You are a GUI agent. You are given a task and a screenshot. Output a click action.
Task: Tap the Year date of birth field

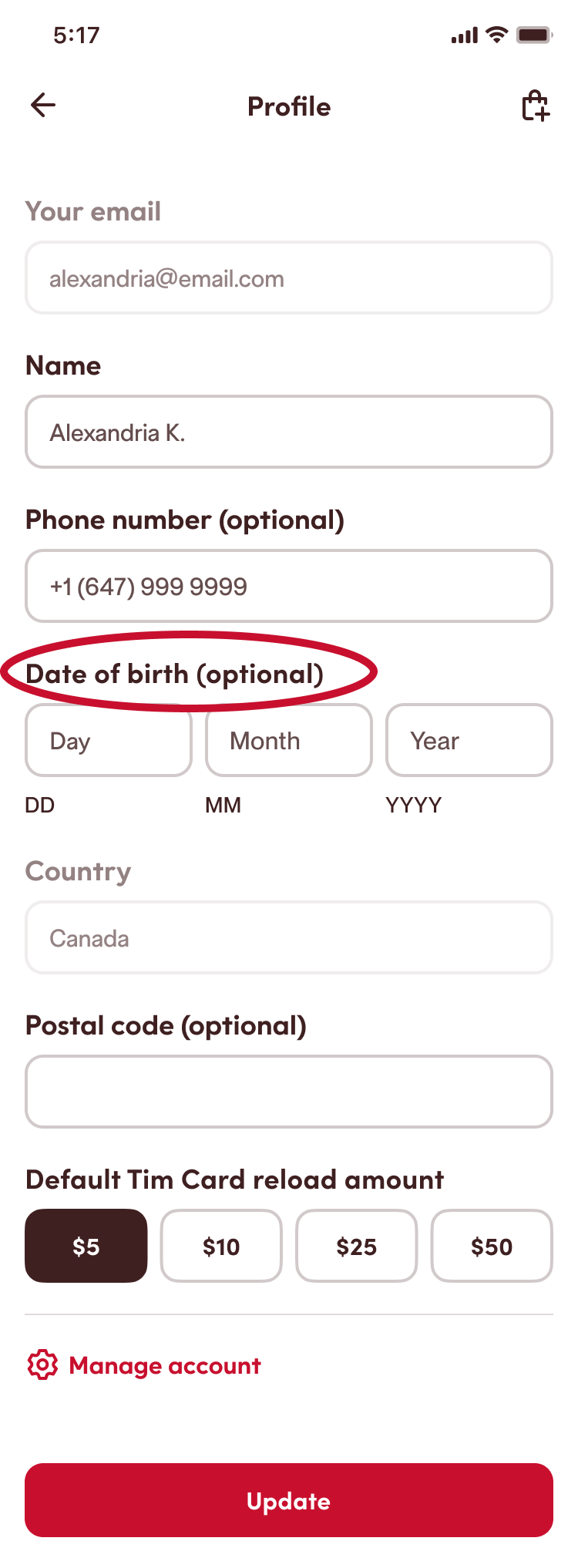[469, 740]
